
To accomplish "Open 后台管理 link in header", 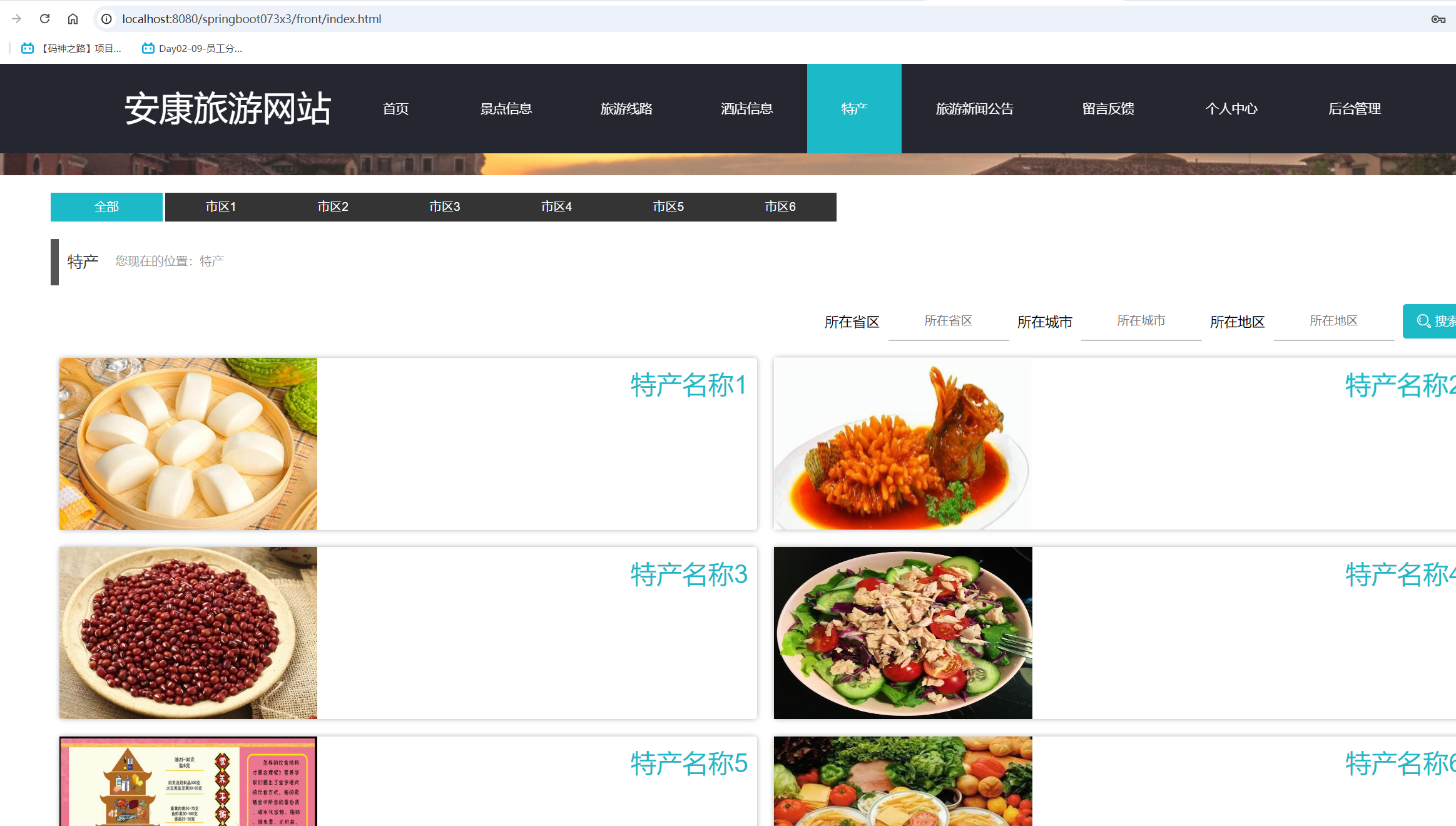I will coord(1354,108).
